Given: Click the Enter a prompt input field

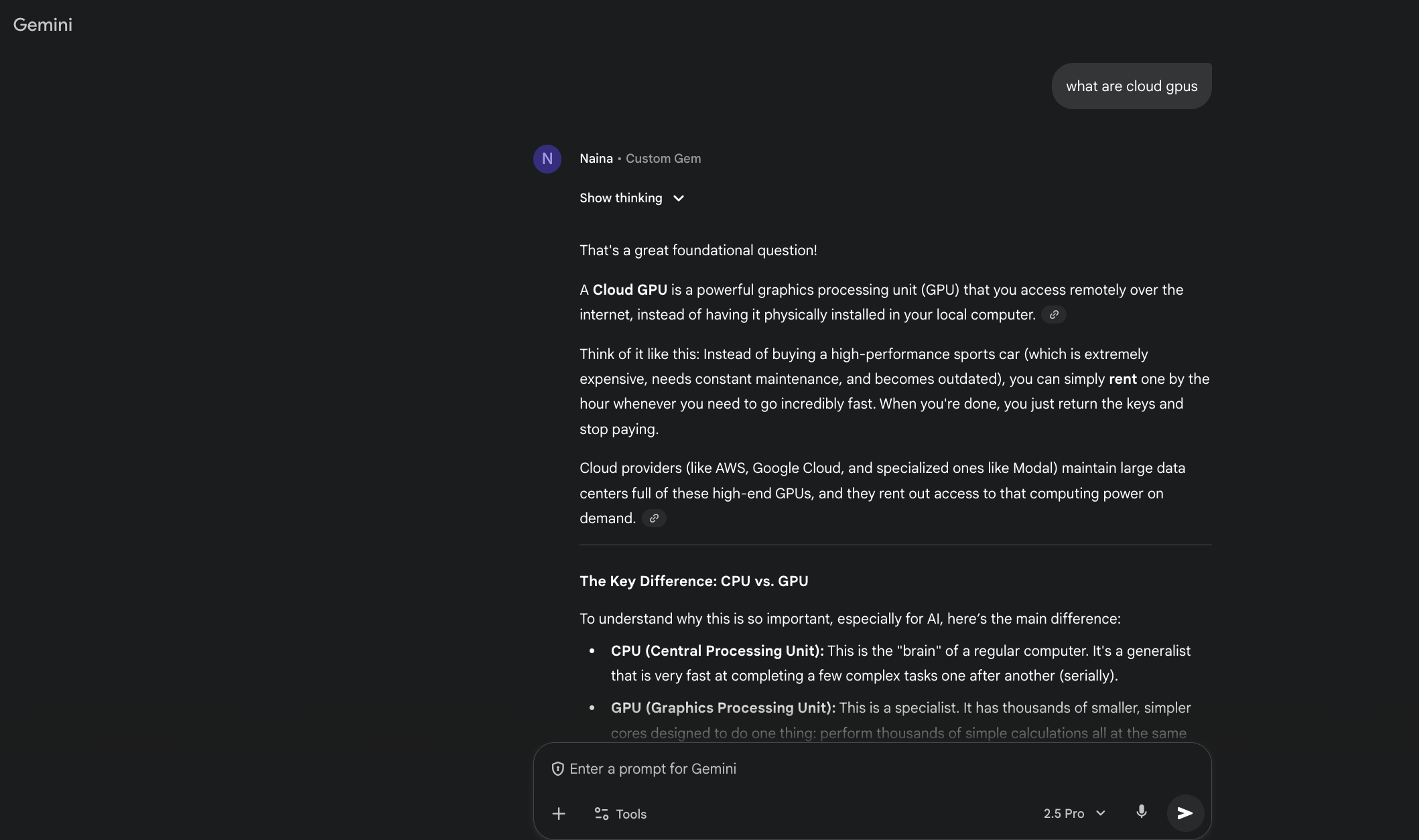Looking at the screenshot, I should (x=737, y=768).
